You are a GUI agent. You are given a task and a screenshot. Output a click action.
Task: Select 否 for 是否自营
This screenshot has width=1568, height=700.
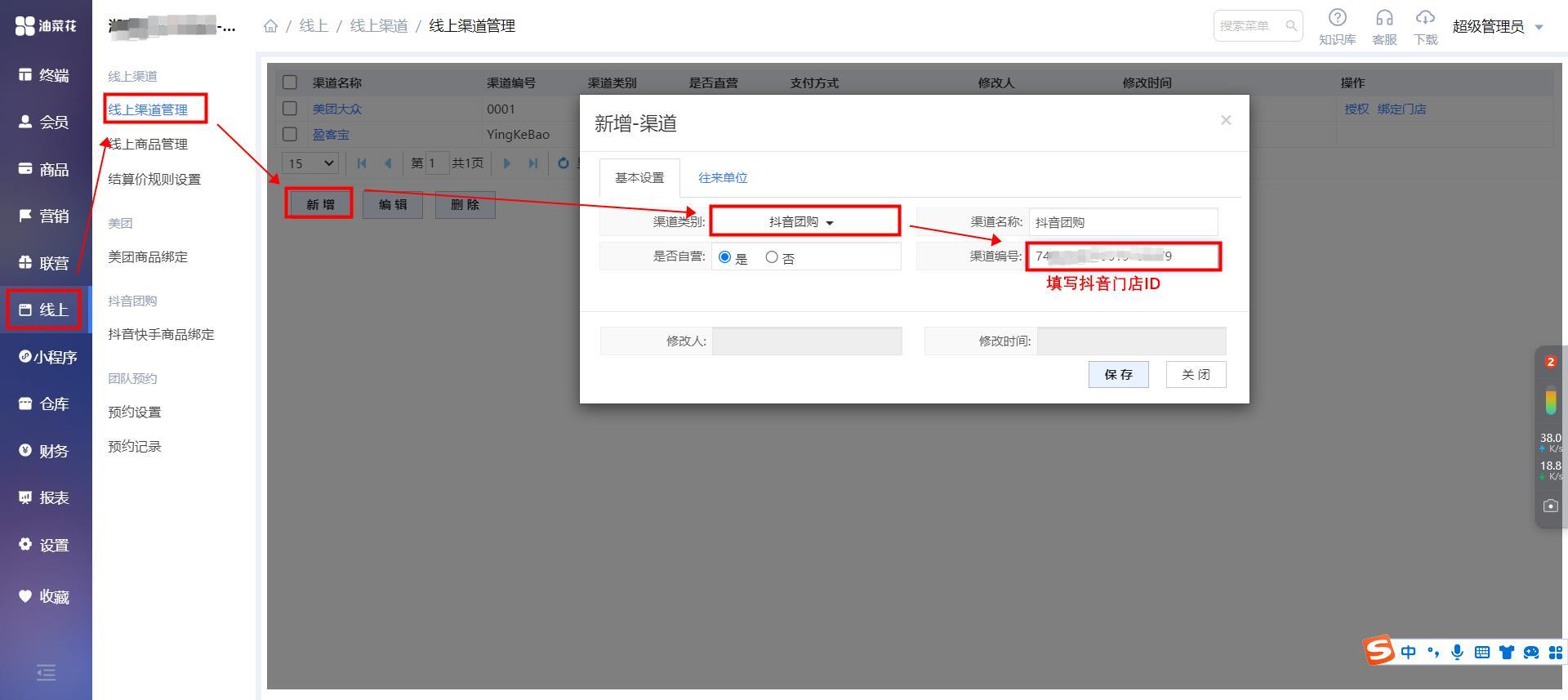(772, 257)
